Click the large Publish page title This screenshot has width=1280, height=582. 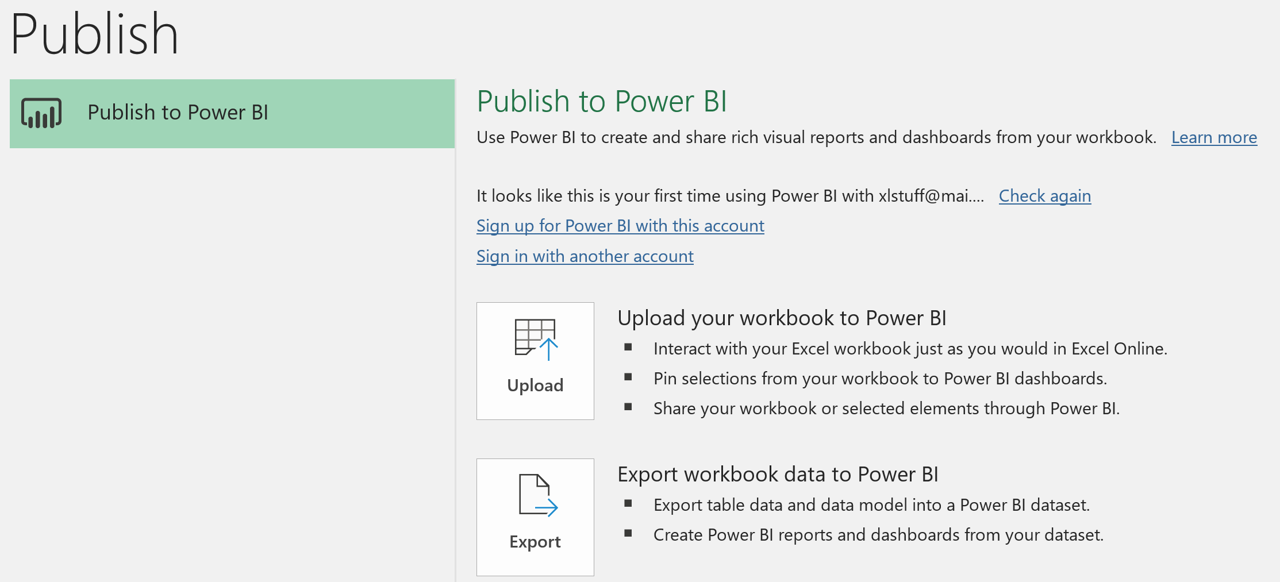pos(95,34)
